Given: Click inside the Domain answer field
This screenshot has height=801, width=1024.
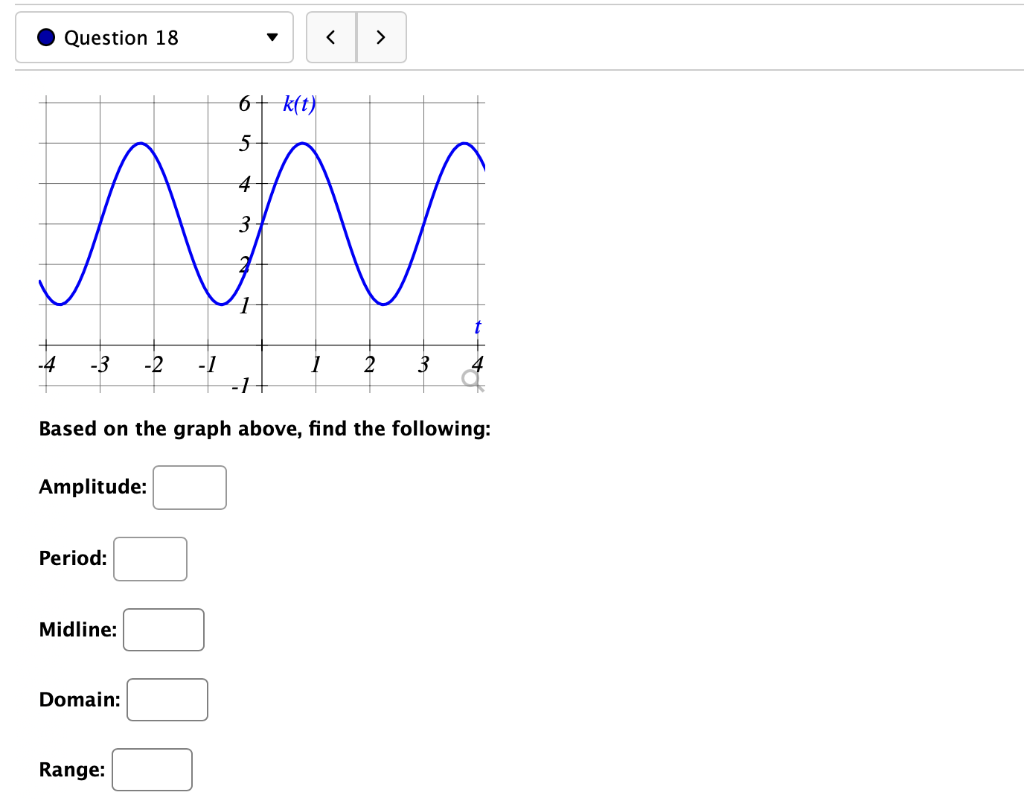Looking at the screenshot, I should tap(167, 699).
